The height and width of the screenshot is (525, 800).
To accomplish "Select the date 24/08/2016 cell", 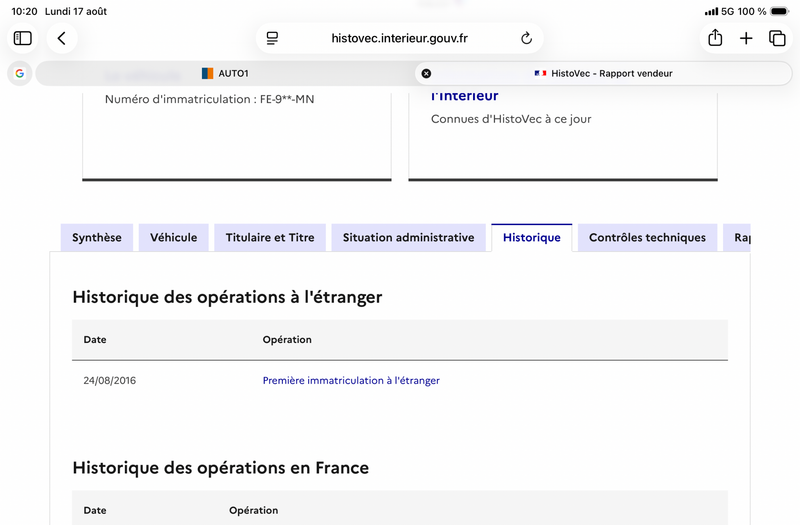I will click(x=110, y=381).
